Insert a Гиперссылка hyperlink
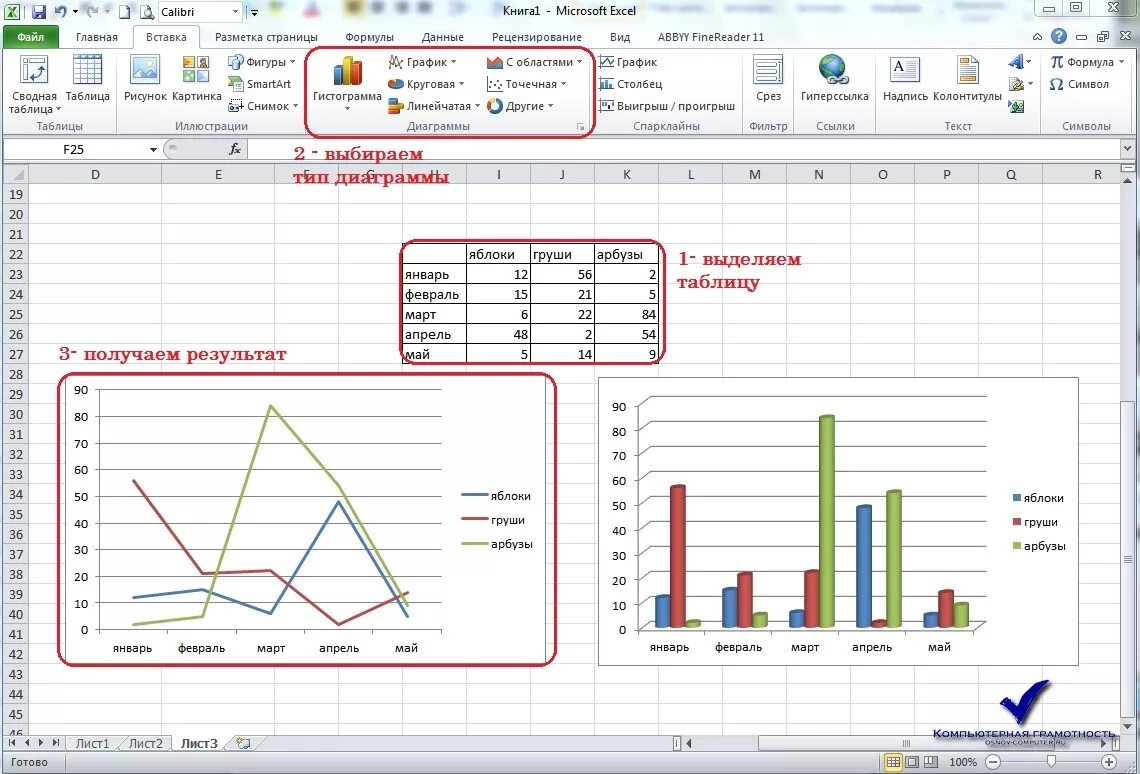1140x774 pixels. point(835,78)
